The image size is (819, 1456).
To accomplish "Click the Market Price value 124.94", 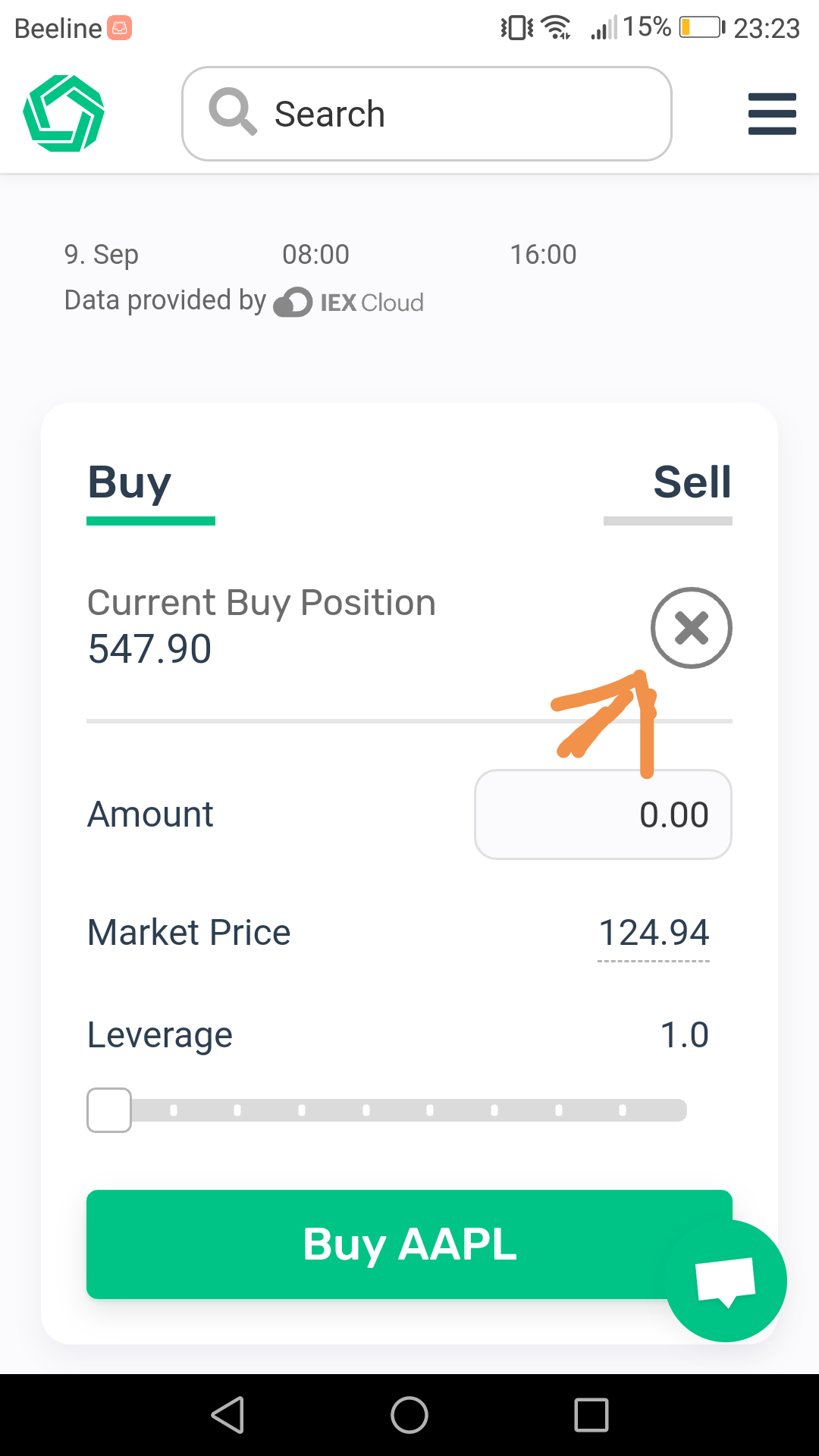I will point(654,933).
